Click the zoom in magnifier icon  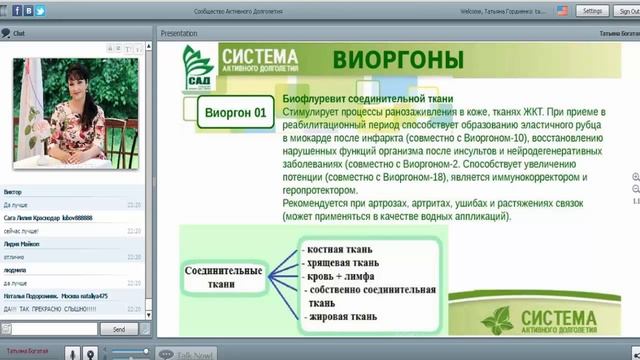point(636,177)
